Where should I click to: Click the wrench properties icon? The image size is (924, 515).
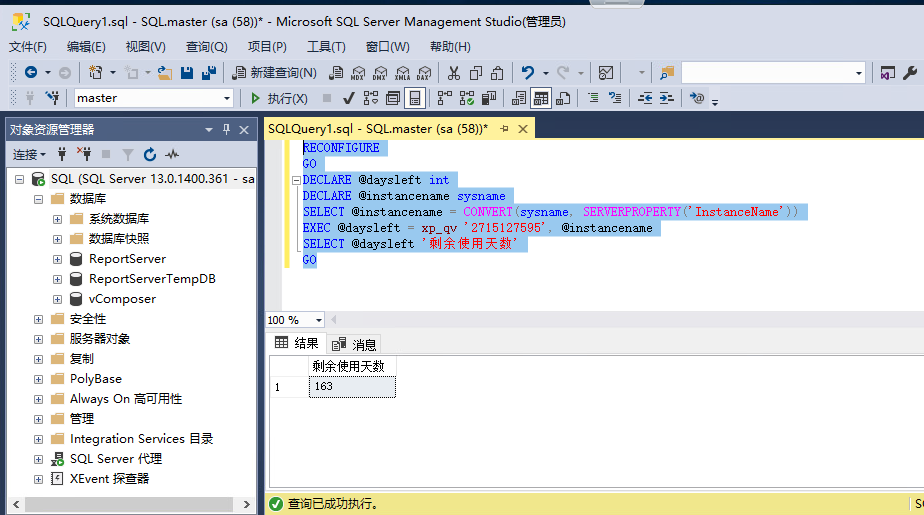click(910, 73)
